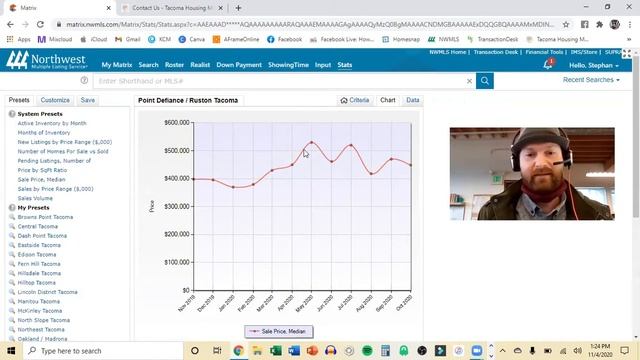Open the notifications bell icon
Image resolution: width=640 pixels, height=360 pixels.
click(x=548, y=64)
